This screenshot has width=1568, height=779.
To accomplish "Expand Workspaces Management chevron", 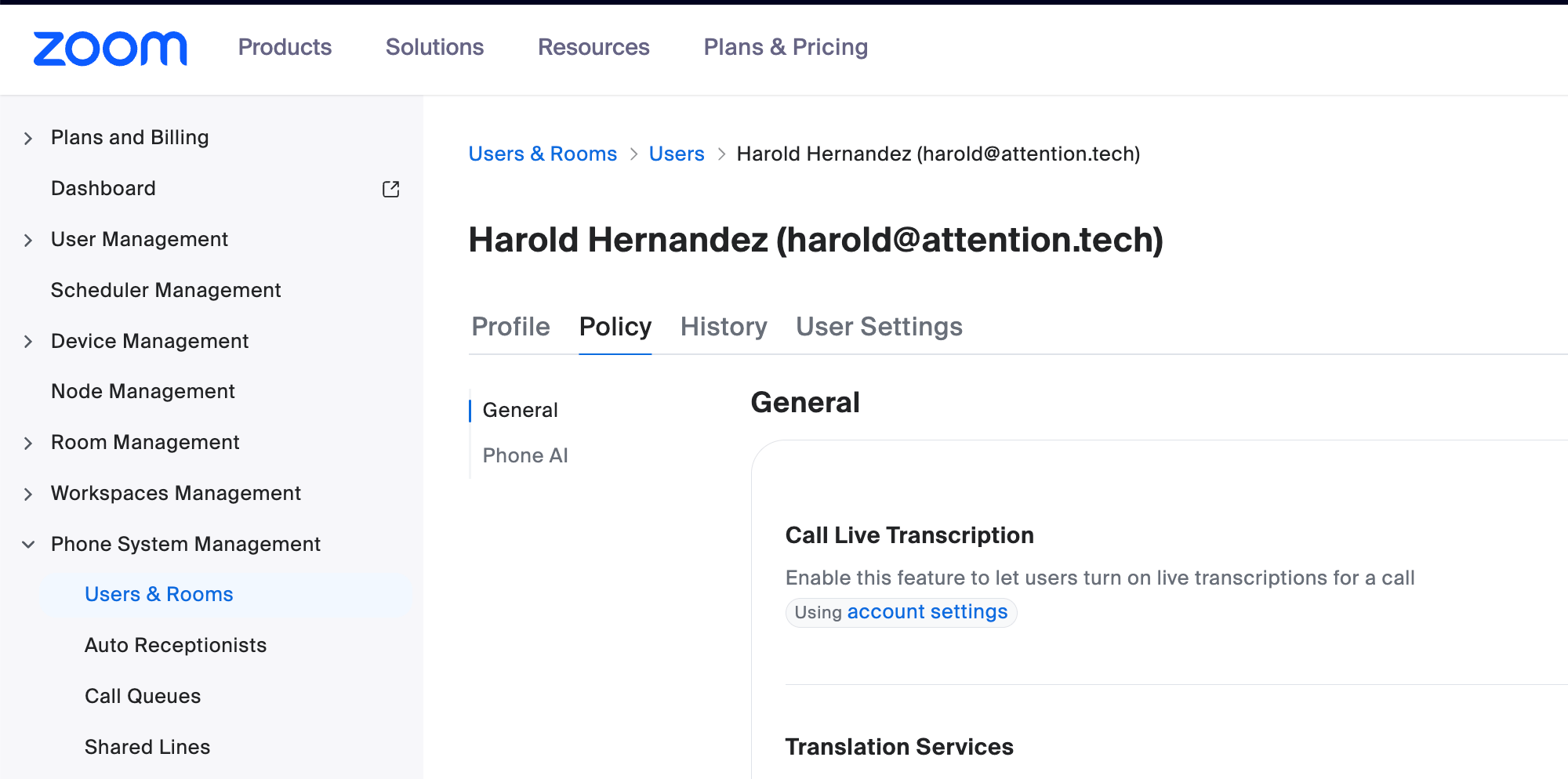I will click(x=28, y=494).
